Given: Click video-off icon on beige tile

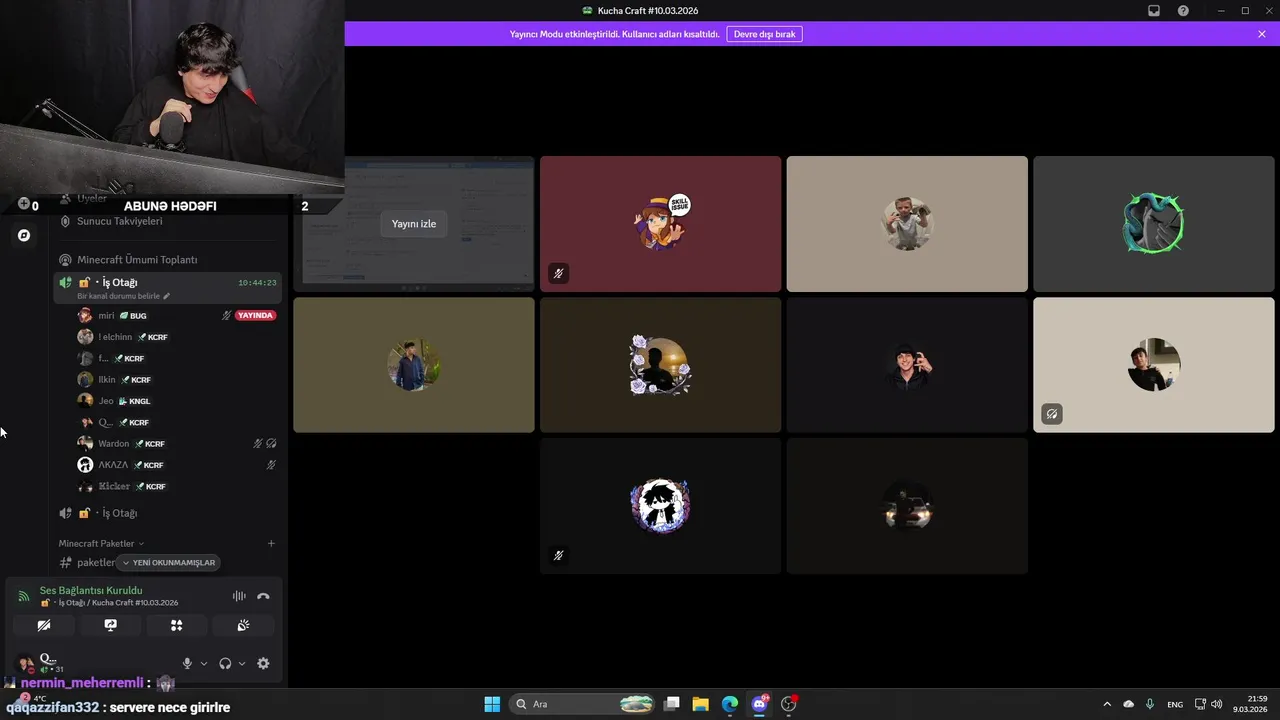Looking at the screenshot, I should pos(1052,414).
